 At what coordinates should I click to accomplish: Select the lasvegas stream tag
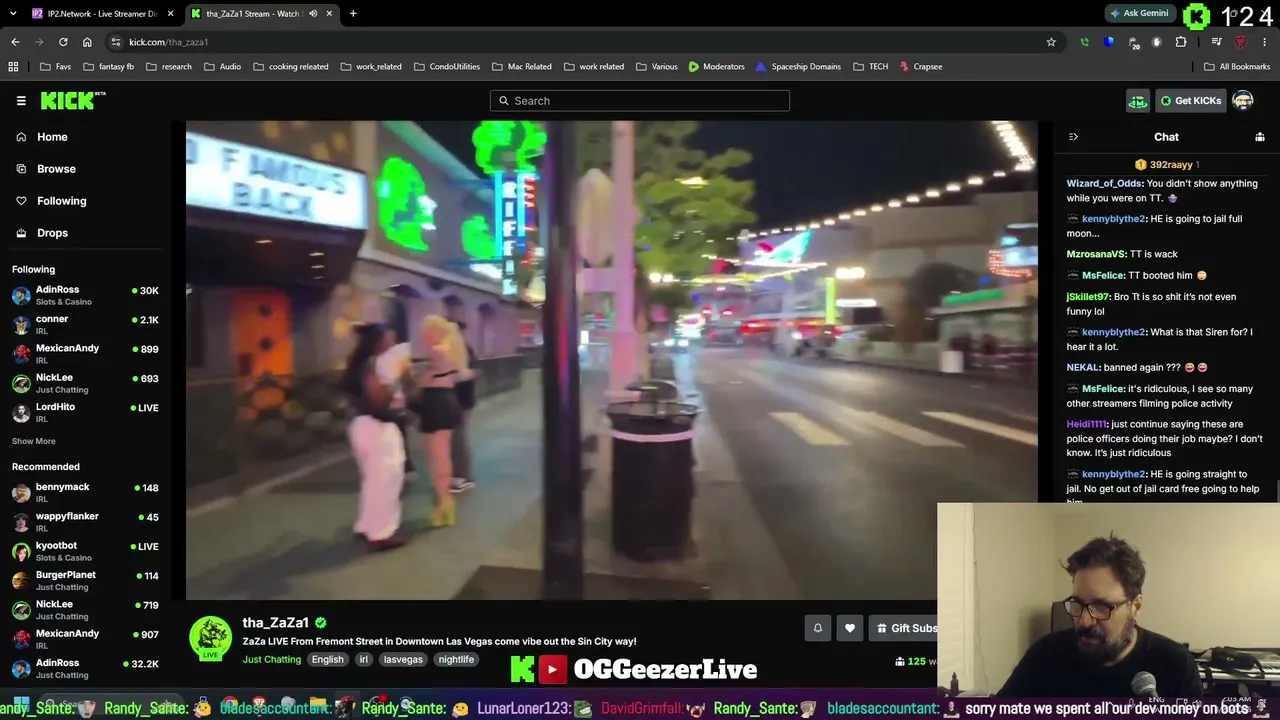[x=403, y=660]
